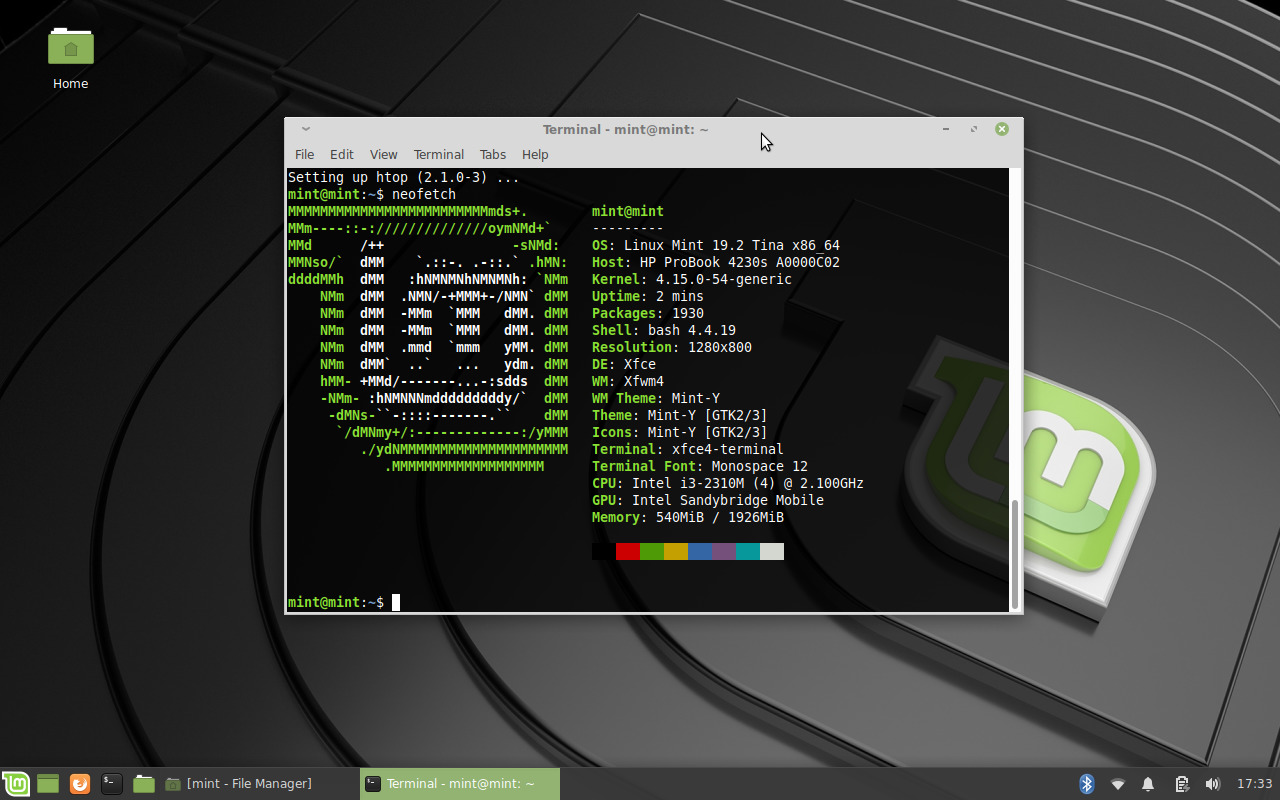Click the purple color block in neofetch output
Screen dimensions: 1280x800
click(x=724, y=551)
